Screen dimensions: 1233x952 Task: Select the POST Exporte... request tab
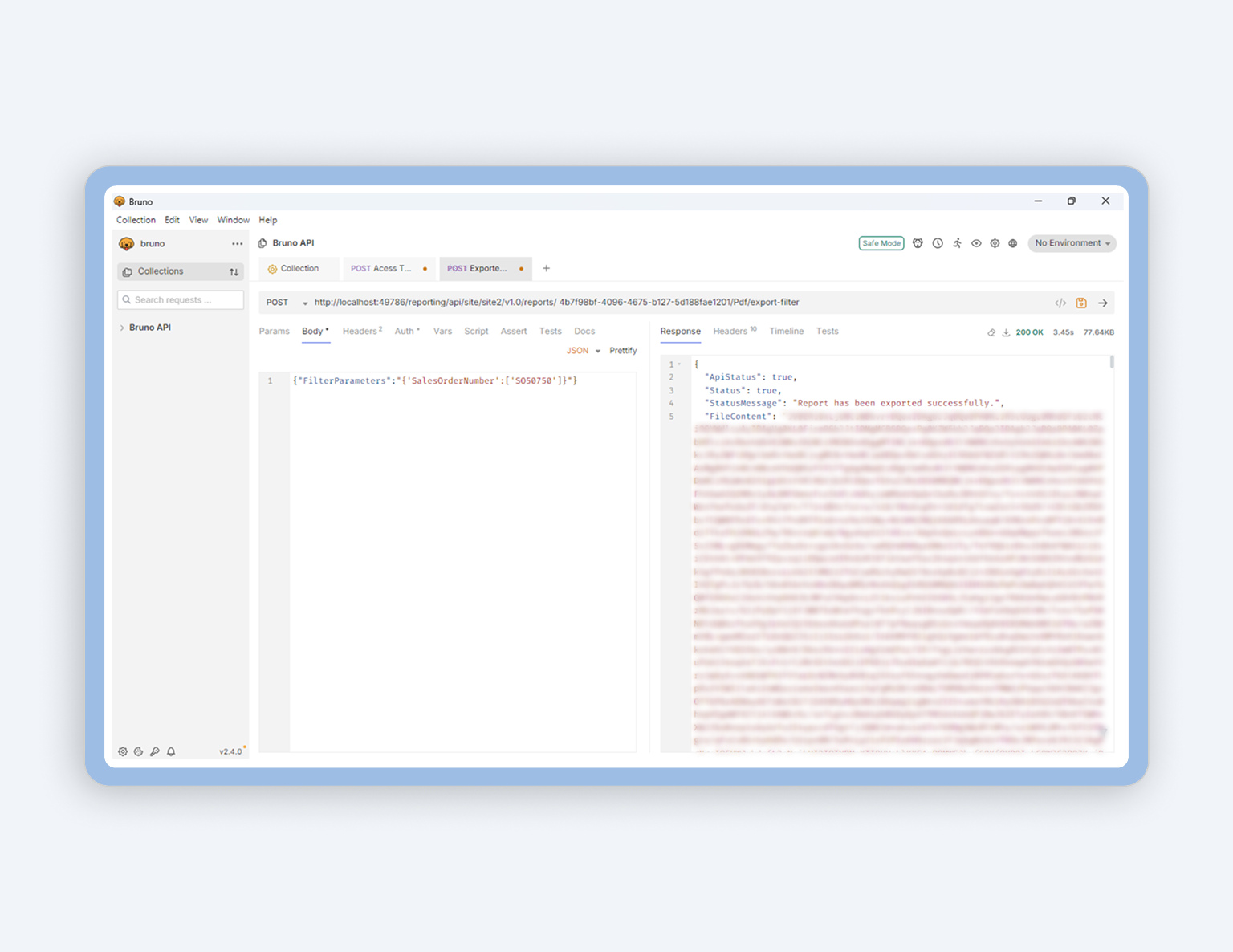[486, 269]
